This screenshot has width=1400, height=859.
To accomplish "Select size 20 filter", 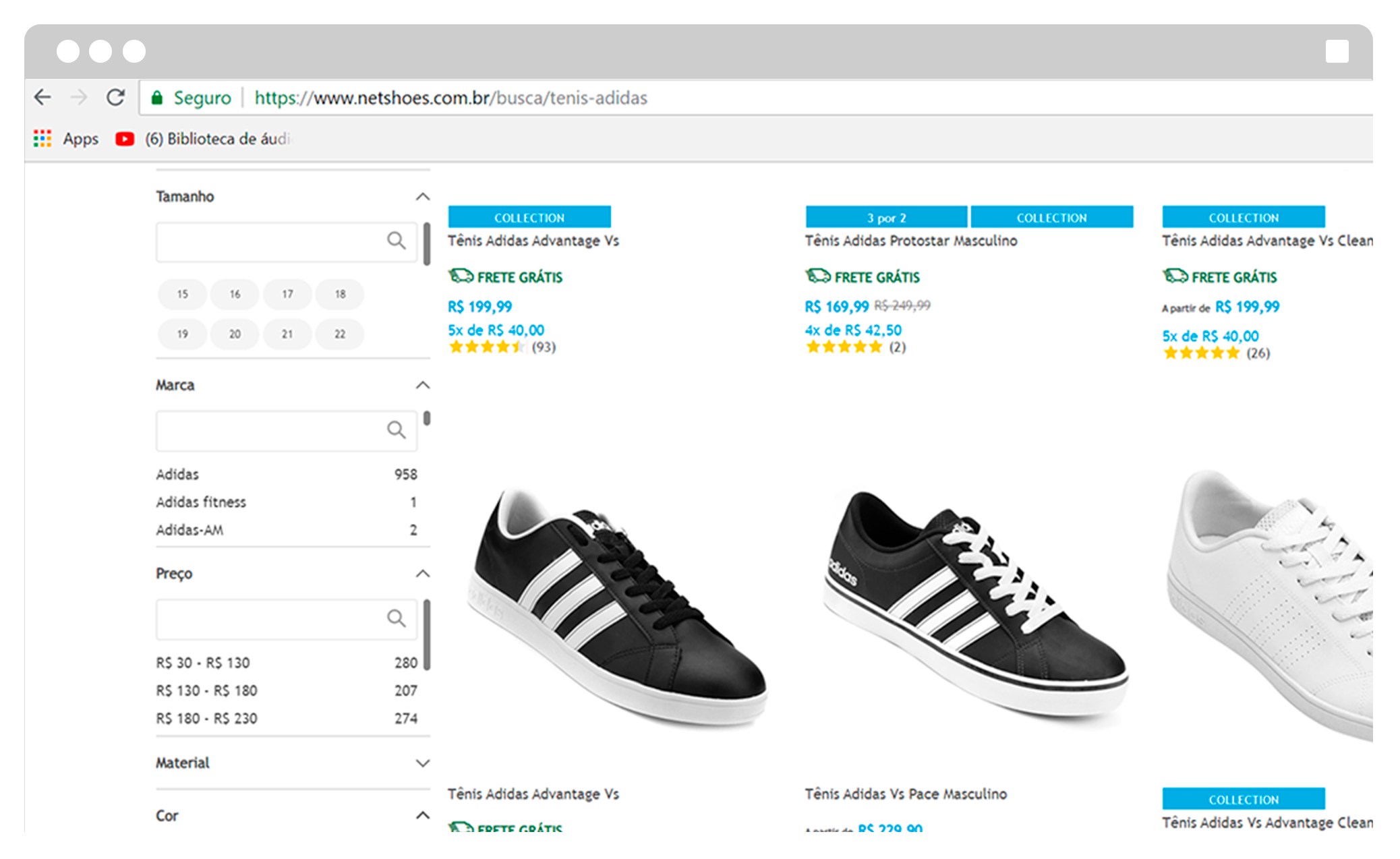I will tap(235, 334).
